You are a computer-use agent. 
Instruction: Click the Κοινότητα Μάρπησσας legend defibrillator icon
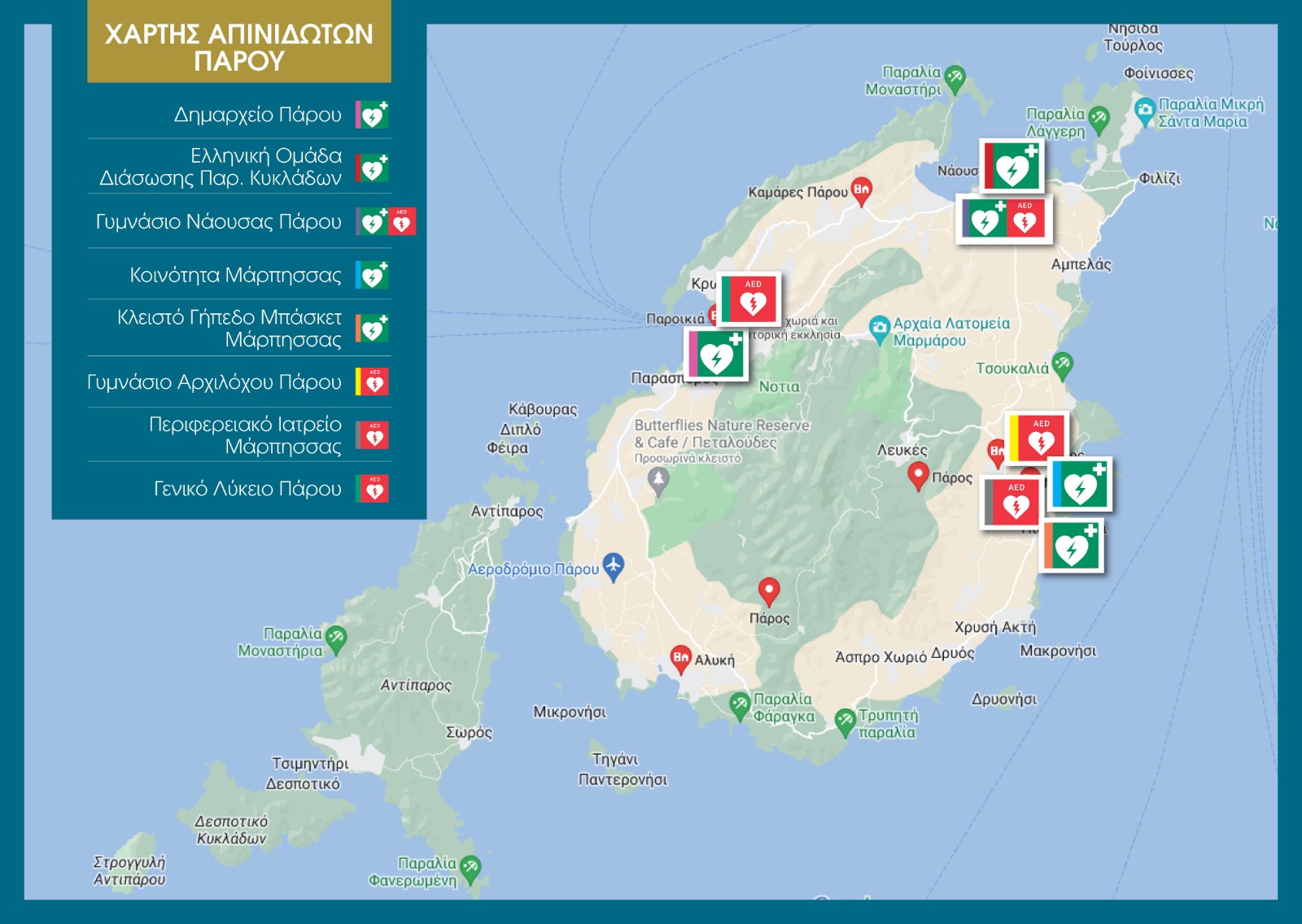[373, 275]
